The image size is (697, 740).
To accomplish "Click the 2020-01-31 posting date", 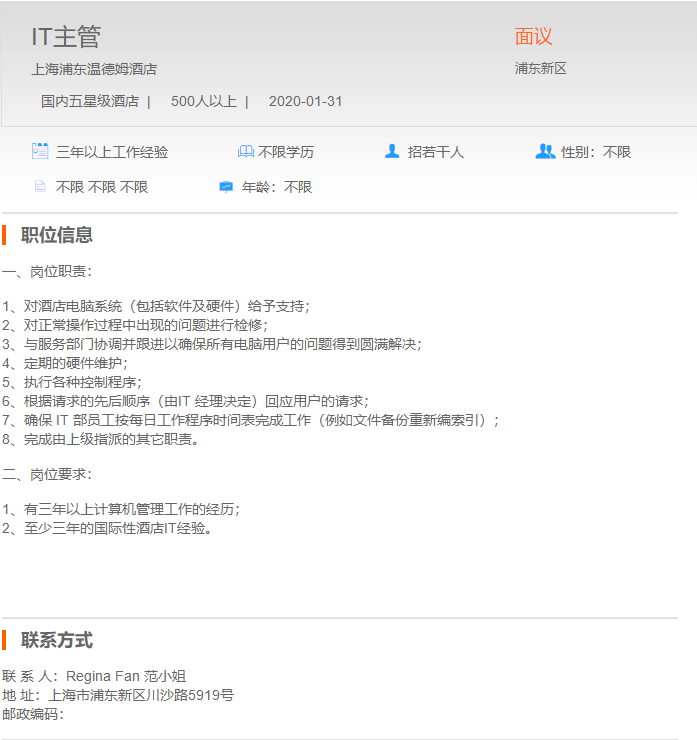I will (305, 101).
